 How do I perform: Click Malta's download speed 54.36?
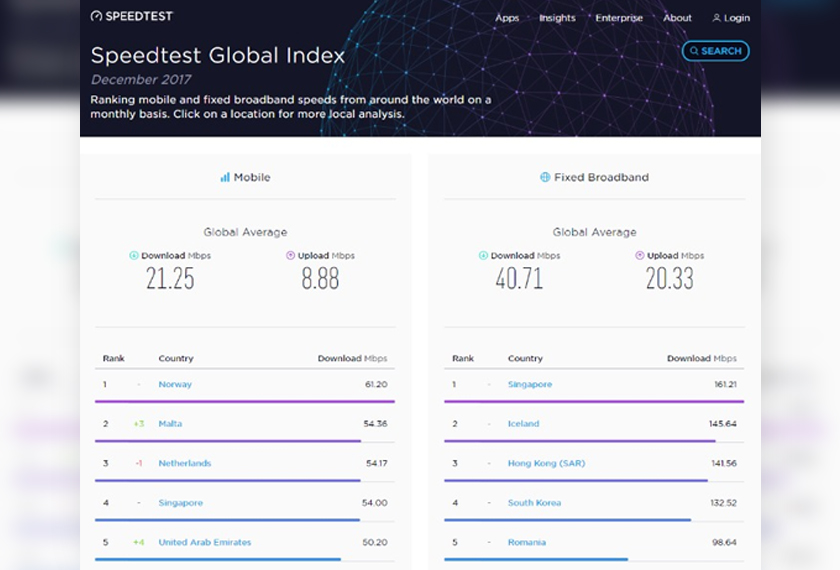pos(375,423)
